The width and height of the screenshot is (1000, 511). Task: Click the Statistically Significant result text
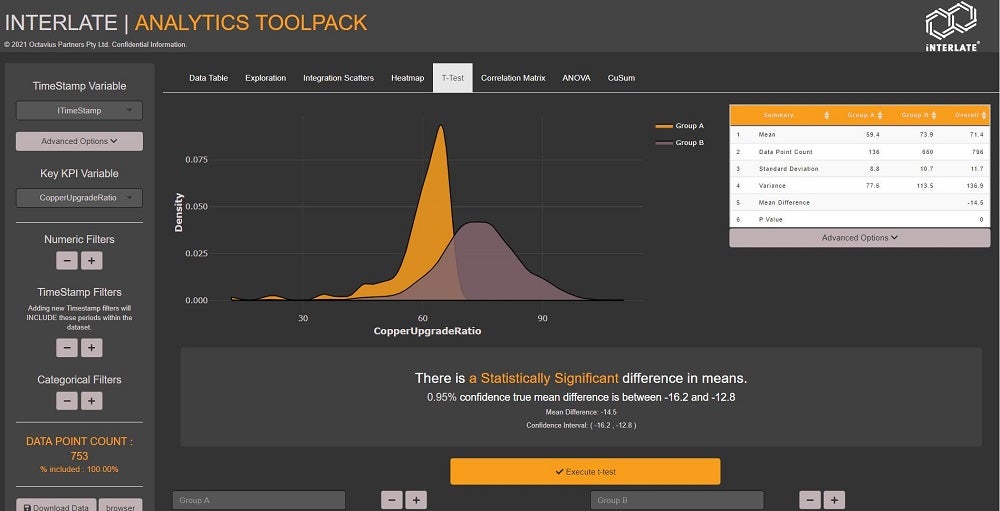tap(544, 378)
